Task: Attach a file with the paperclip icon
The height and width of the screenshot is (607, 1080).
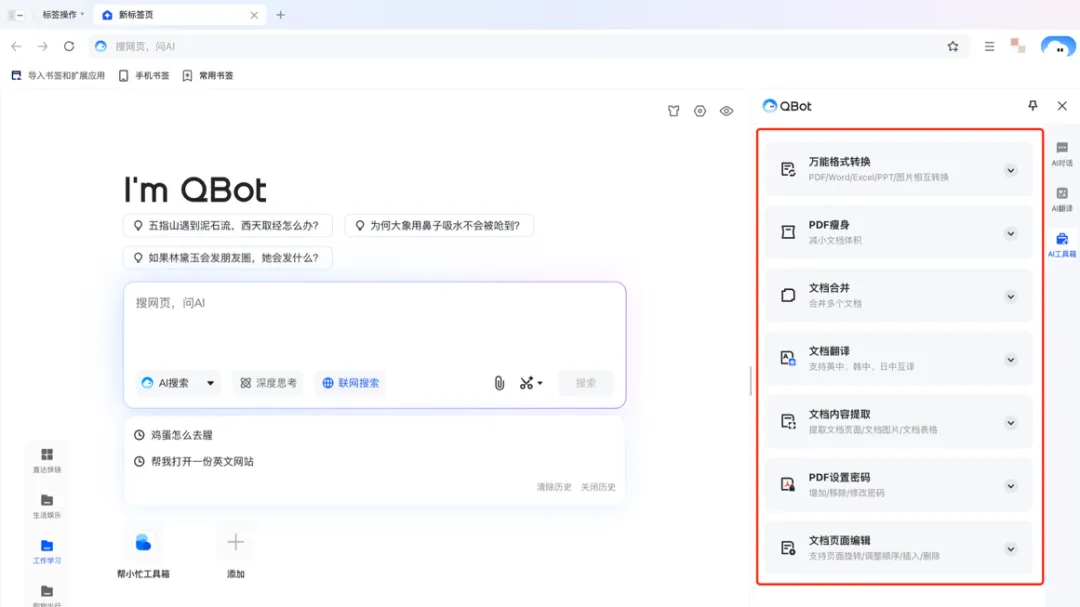Action: 499,383
